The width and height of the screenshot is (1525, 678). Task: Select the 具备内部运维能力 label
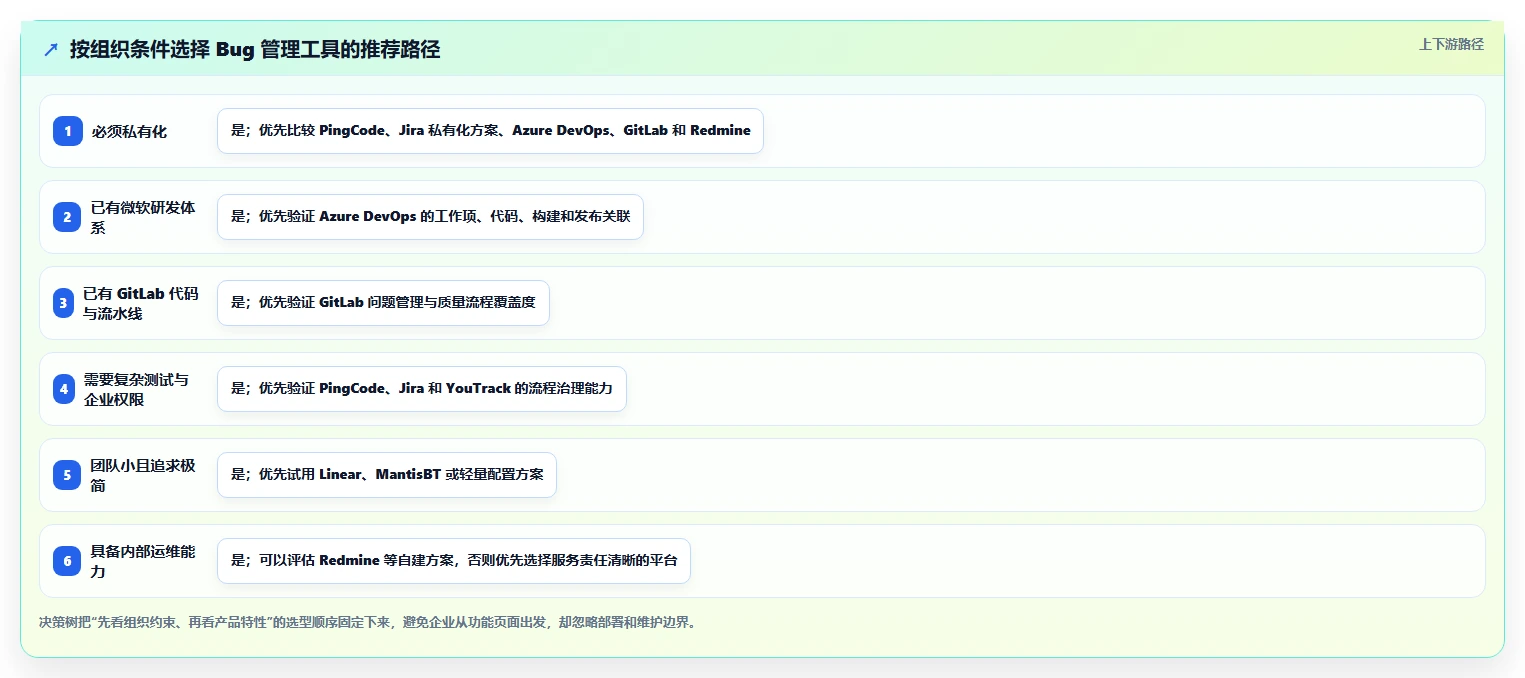(x=143, y=561)
